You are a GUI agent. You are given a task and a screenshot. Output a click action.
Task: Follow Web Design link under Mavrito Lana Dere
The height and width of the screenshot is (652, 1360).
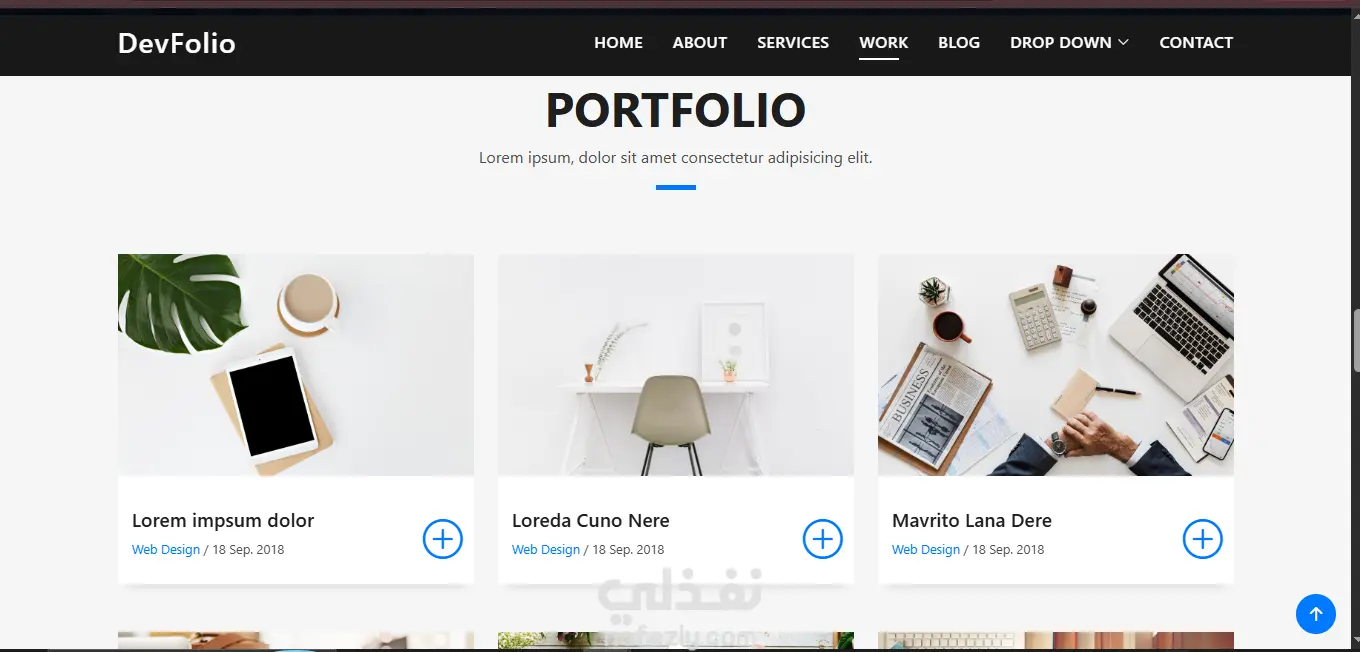pyautogui.click(x=926, y=549)
